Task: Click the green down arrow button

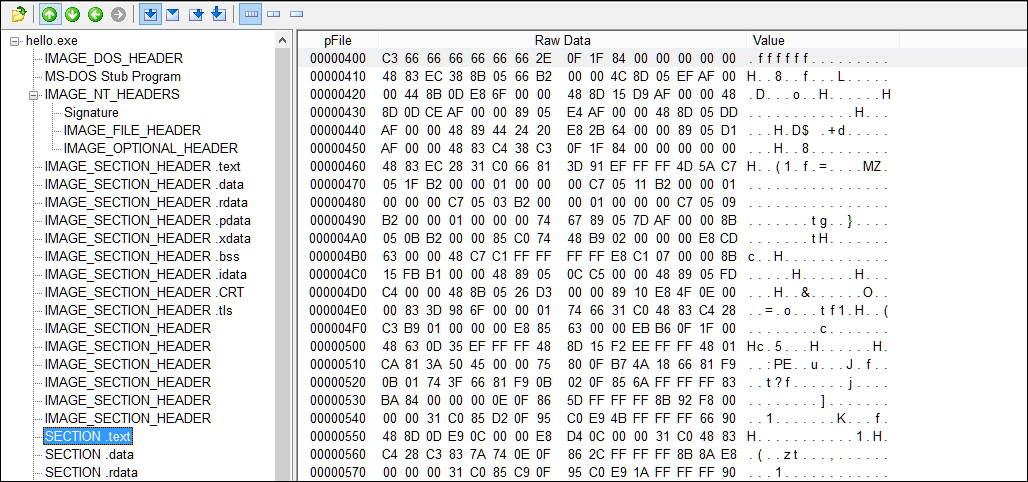Action: pos(73,14)
